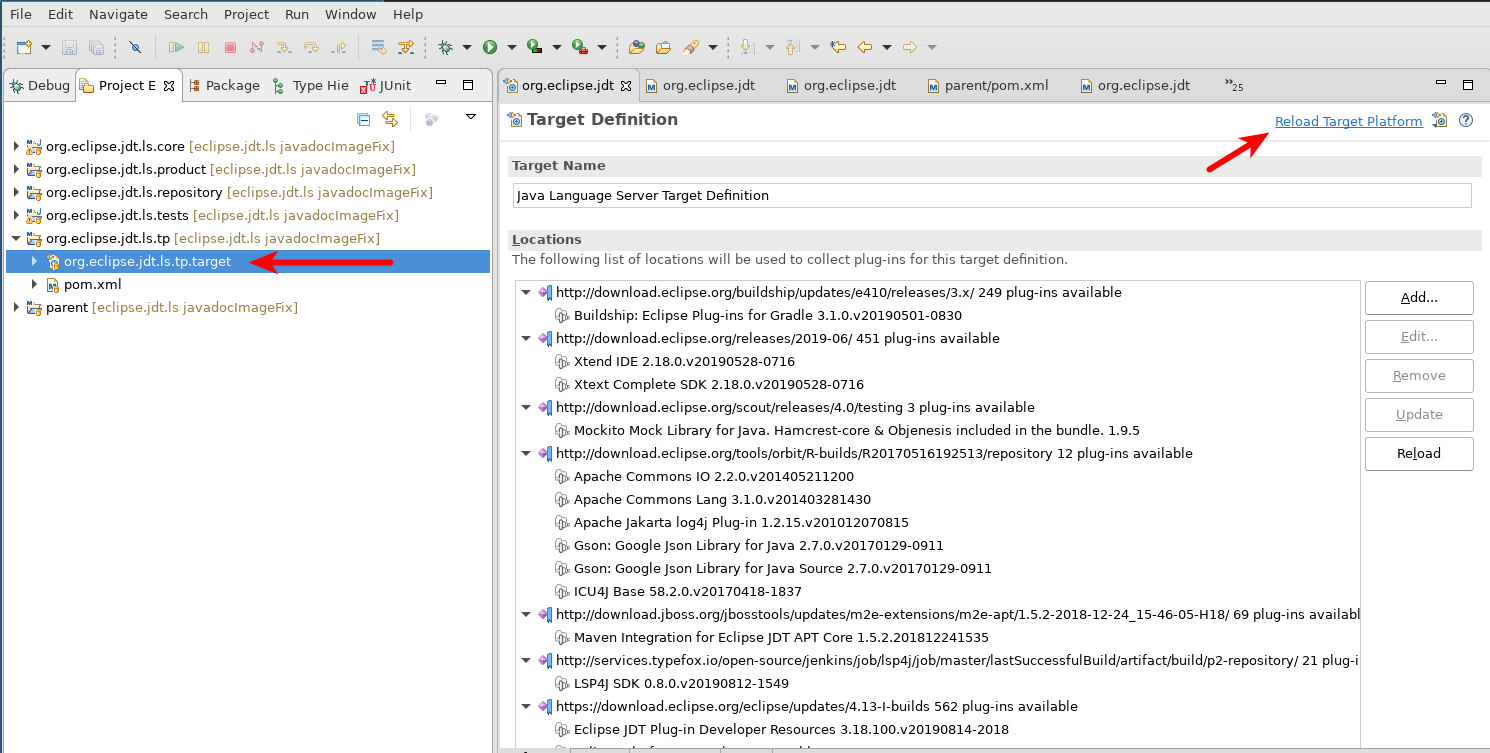This screenshot has width=1490, height=753.
Task: Click the Step Into icon
Action: pyautogui.click(x=284, y=47)
